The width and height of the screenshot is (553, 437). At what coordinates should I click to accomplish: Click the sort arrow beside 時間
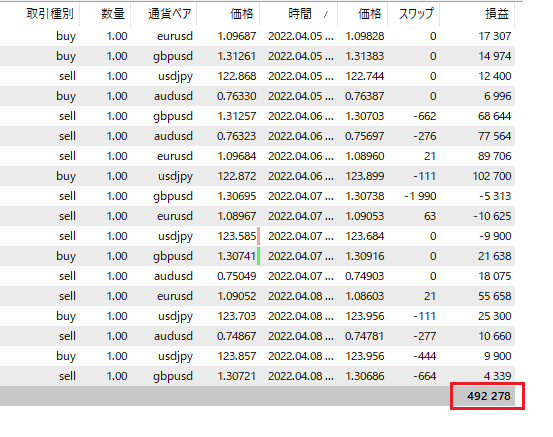[x=326, y=14]
